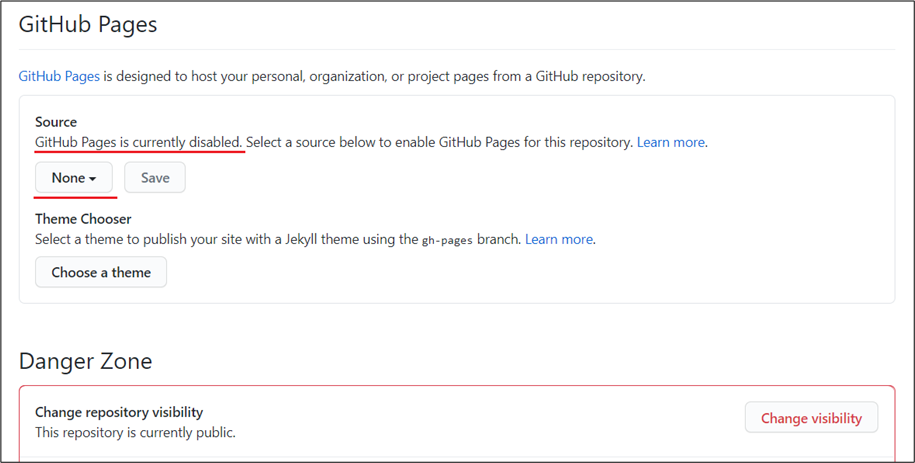Click text 'GitHub Pages is currently disabled.'
Image resolution: width=915 pixels, height=463 pixels.
tap(139, 142)
